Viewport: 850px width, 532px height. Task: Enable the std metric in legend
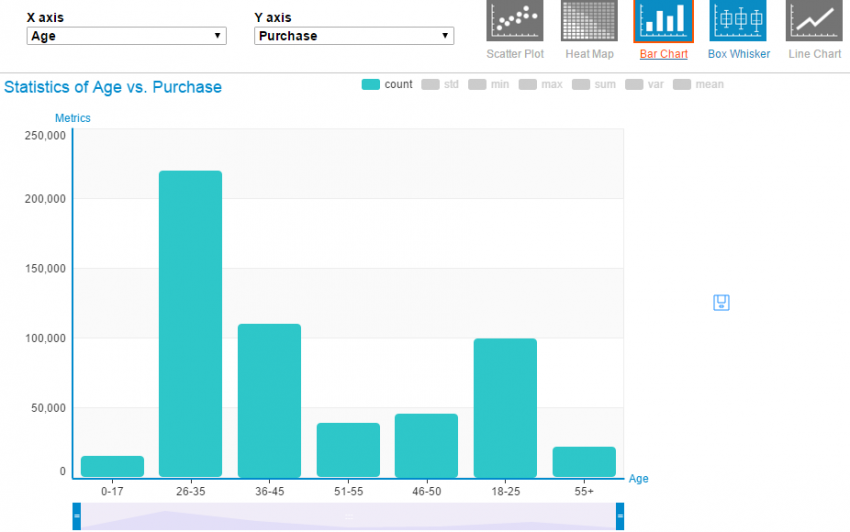[440, 85]
